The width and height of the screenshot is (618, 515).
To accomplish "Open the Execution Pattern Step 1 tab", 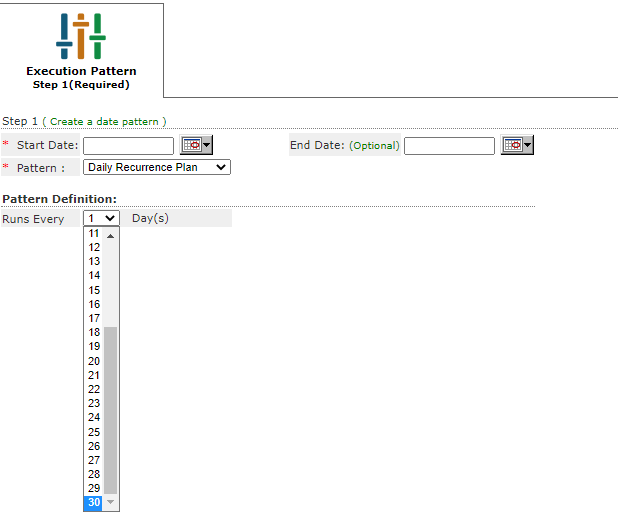I will tap(81, 50).
